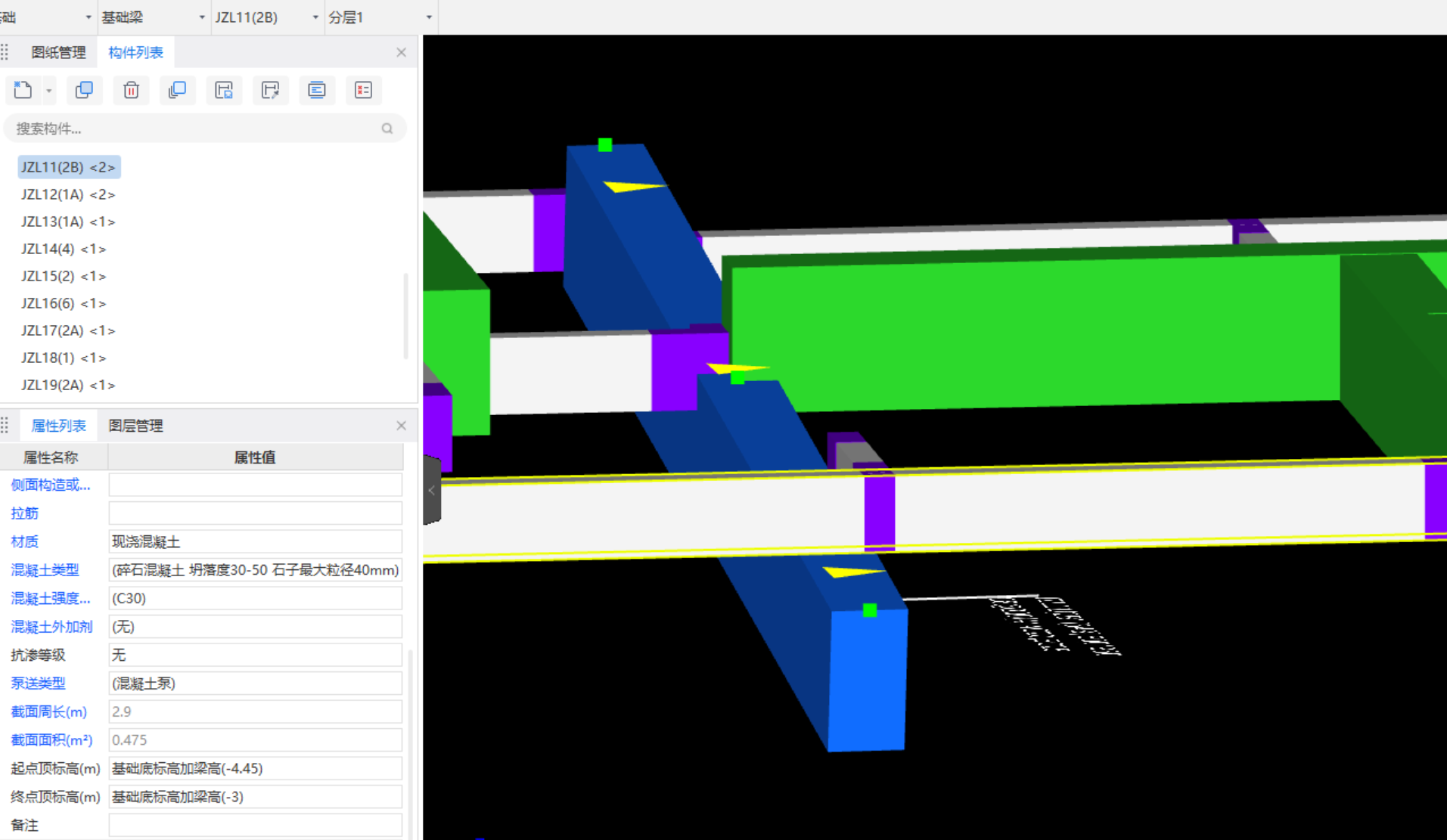The height and width of the screenshot is (840, 1447).
Task: Click the Delete component trash icon
Action: pyautogui.click(x=131, y=90)
